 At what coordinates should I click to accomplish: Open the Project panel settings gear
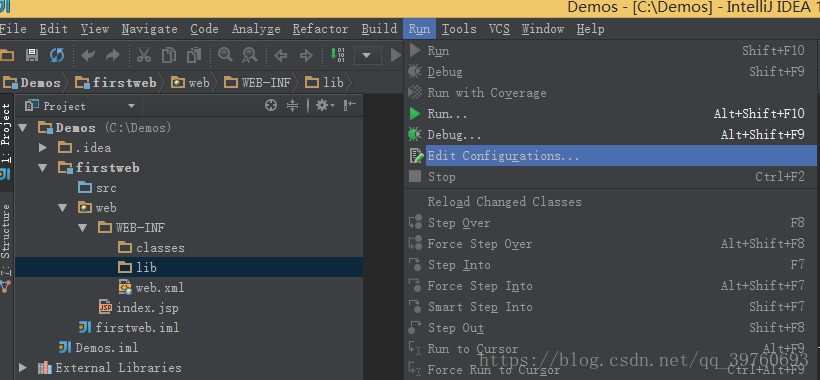pyautogui.click(x=324, y=106)
